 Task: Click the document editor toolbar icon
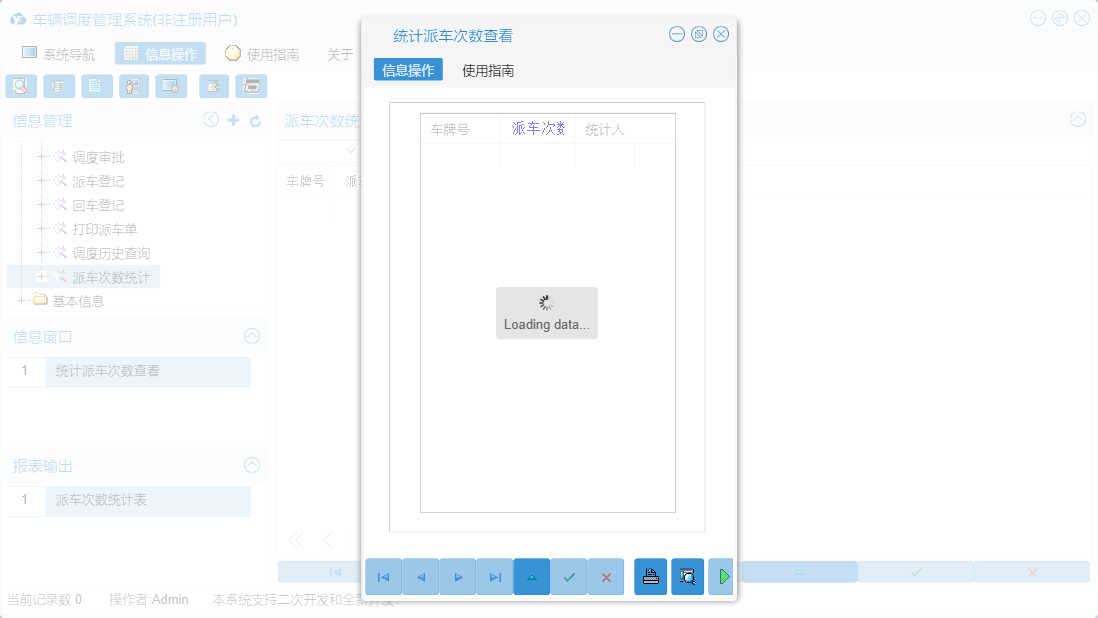pyautogui.click(x=95, y=86)
